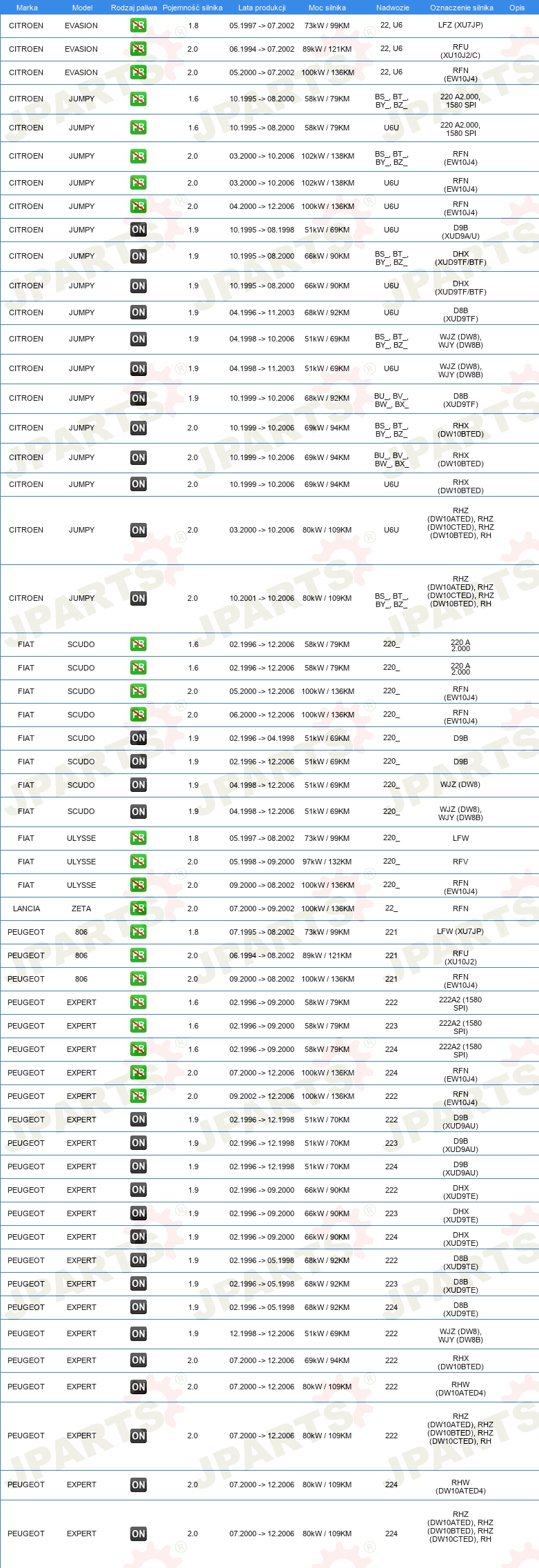Select the 97kW / 132KM power cell
539x1568 pixels.
[327, 862]
